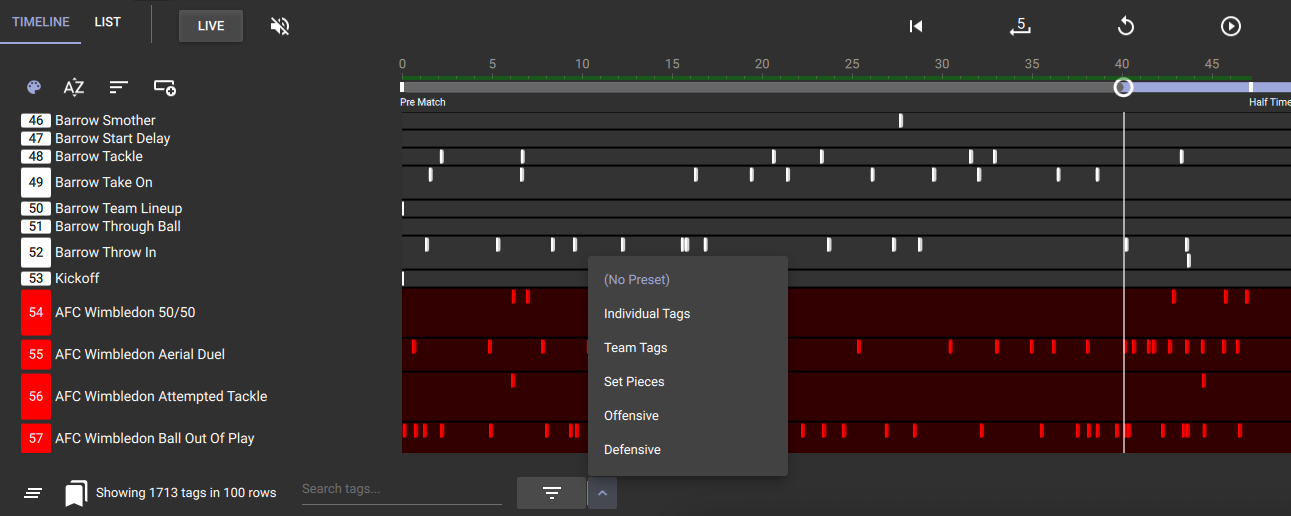This screenshot has width=1291, height=516.
Task: Select the Barrow Start Delay row label
Action: (113, 138)
